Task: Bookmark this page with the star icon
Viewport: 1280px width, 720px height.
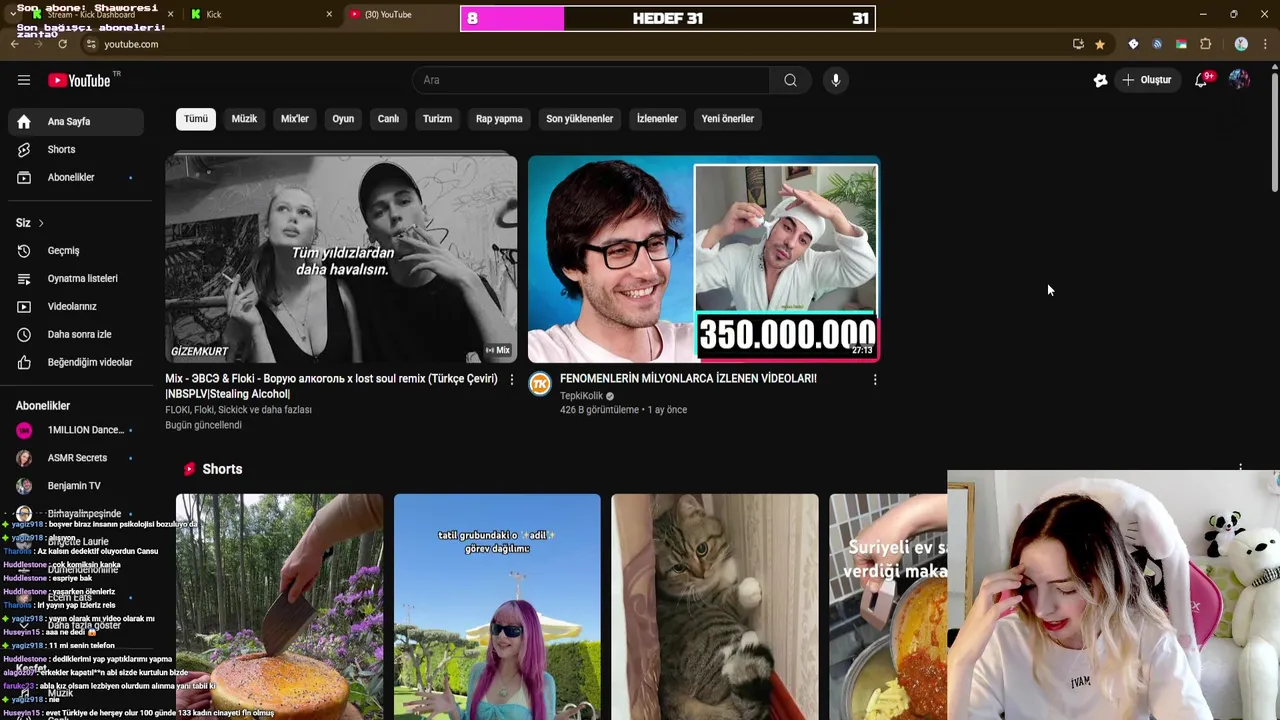Action: click(1100, 44)
